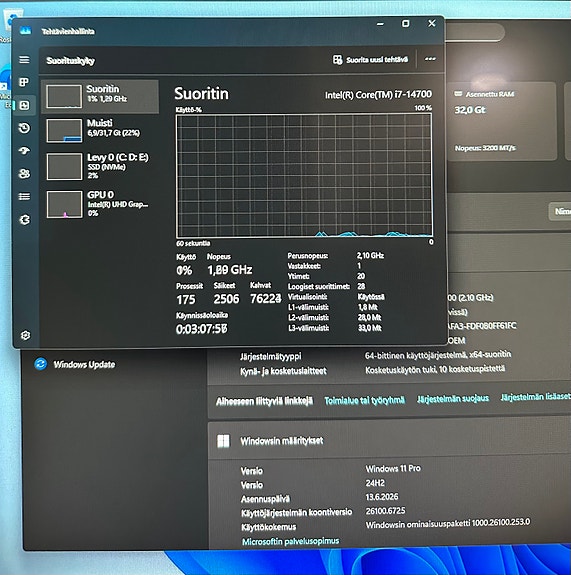Click the 24H2 version value
The width and height of the screenshot is (571, 575).
coord(375,483)
